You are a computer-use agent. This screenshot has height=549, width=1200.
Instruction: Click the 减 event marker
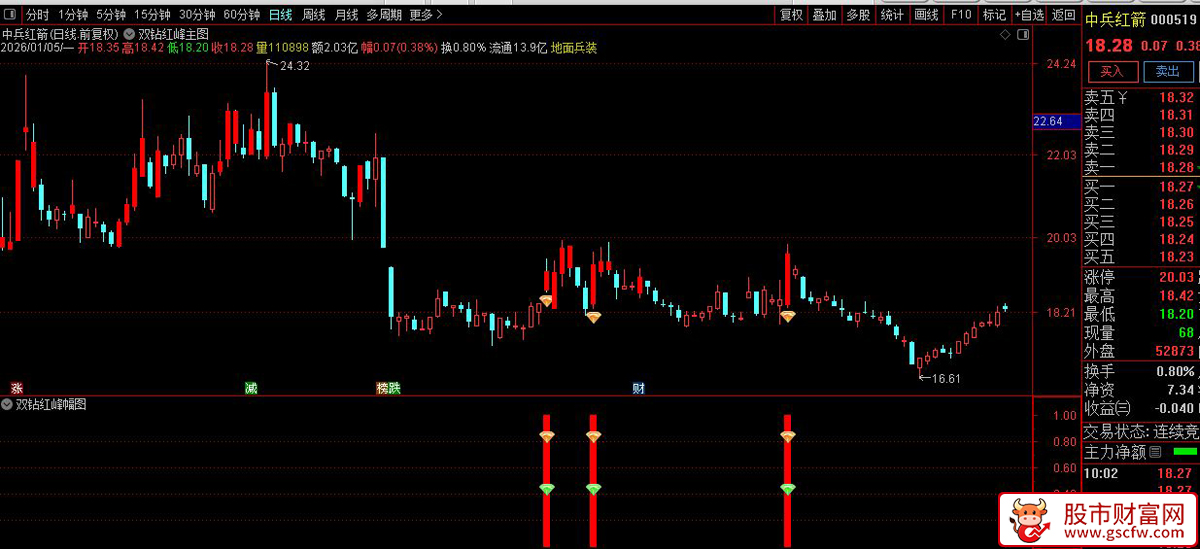[251, 387]
